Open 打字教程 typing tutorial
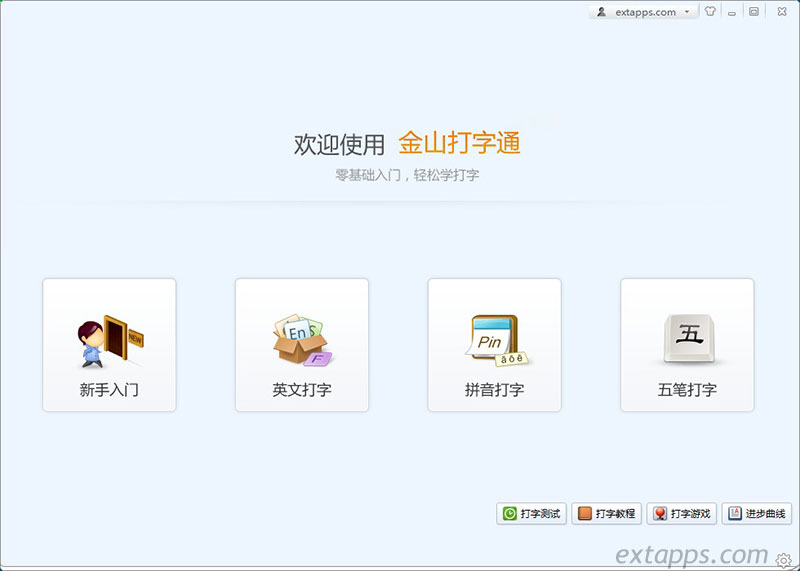Viewport: 800px width, 571px height. [607, 513]
